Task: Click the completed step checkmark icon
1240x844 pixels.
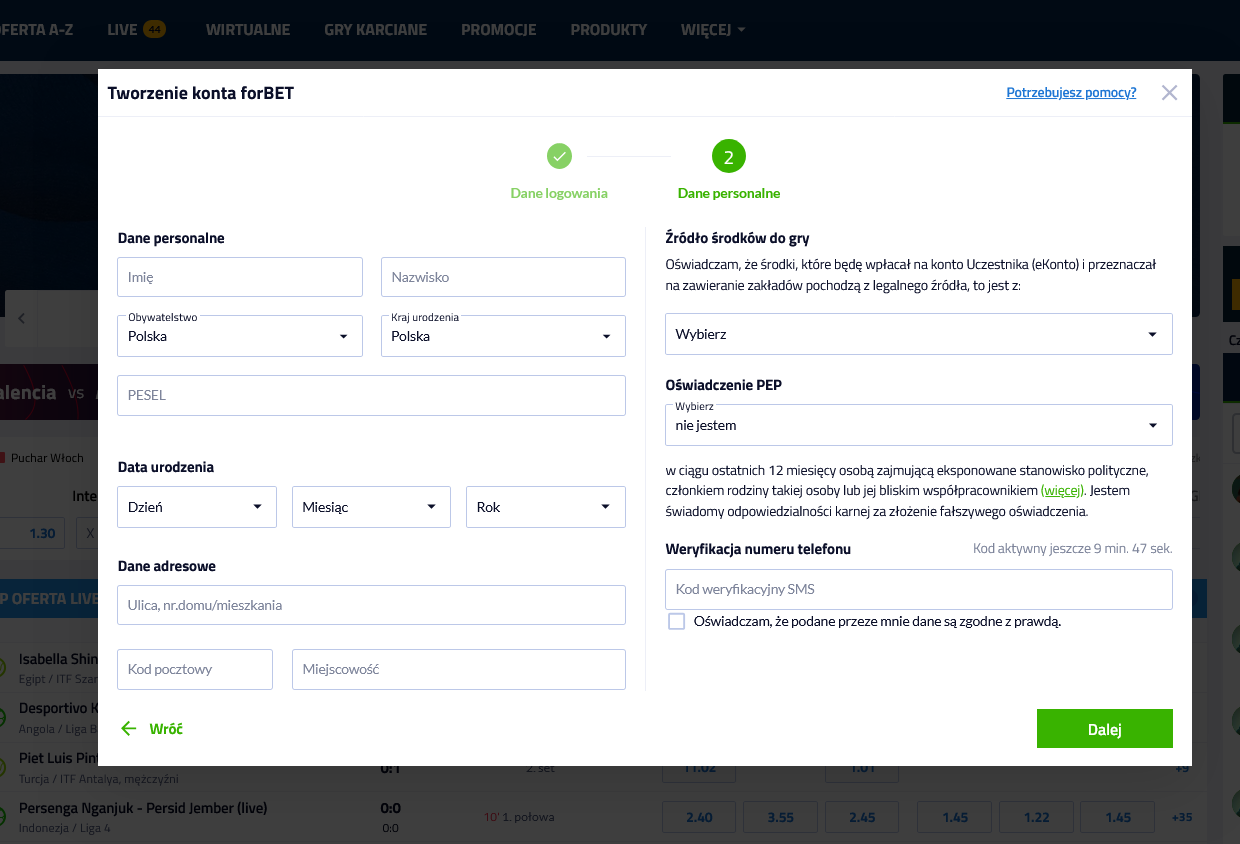Action: point(559,156)
